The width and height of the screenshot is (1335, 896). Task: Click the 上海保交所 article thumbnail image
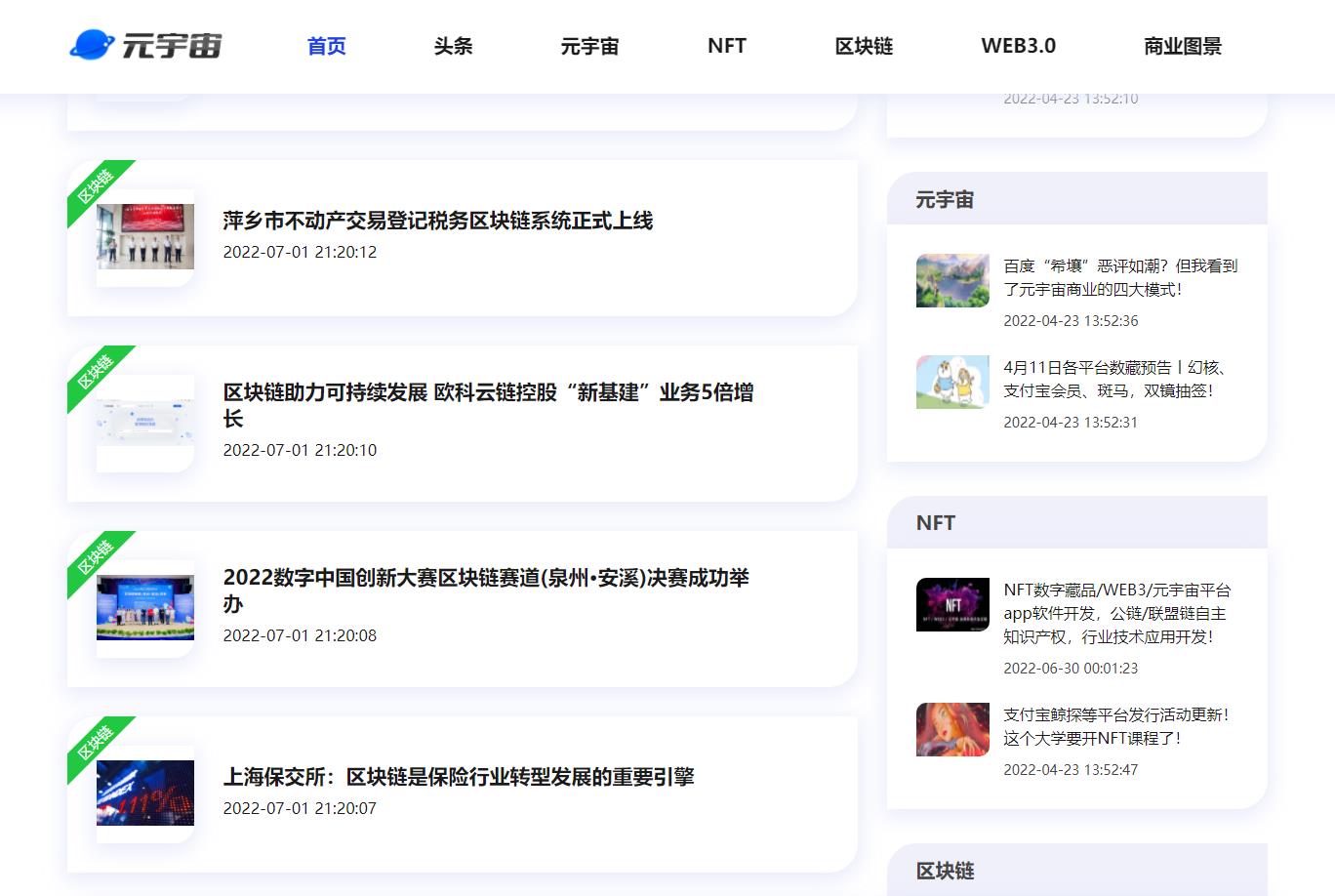coord(145,793)
